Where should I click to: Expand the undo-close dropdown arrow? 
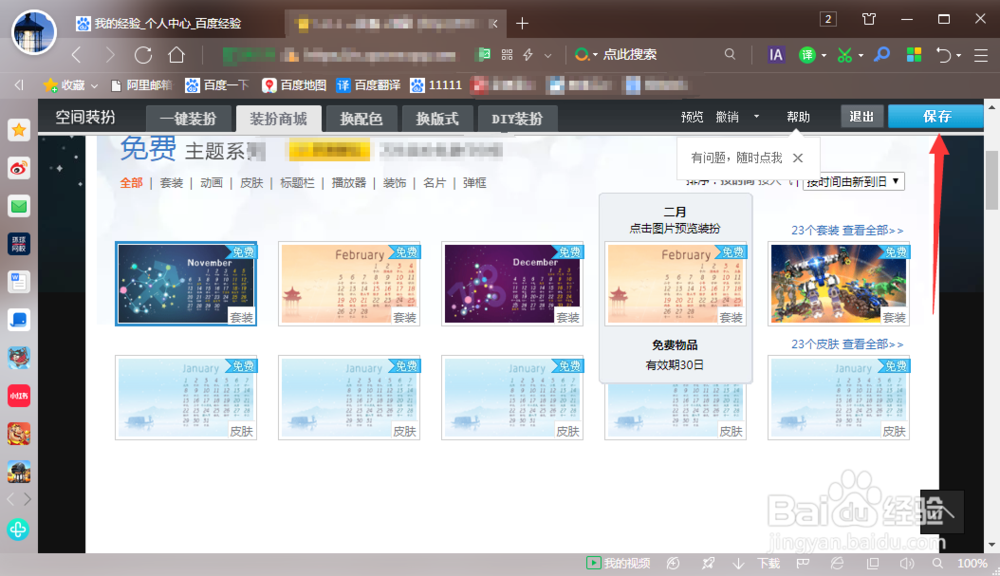(959, 55)
